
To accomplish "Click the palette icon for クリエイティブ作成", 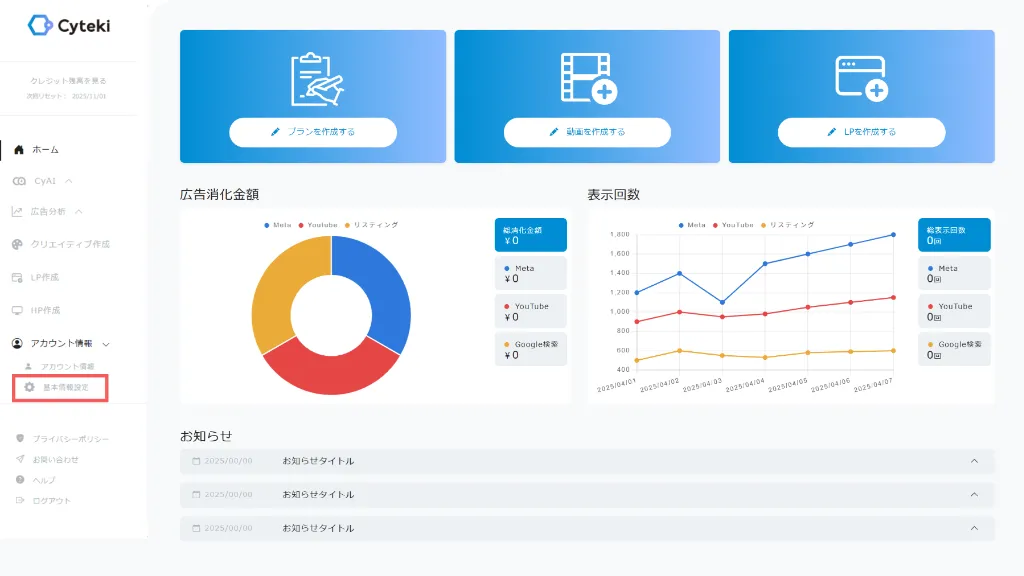I will tap(18, 244).
